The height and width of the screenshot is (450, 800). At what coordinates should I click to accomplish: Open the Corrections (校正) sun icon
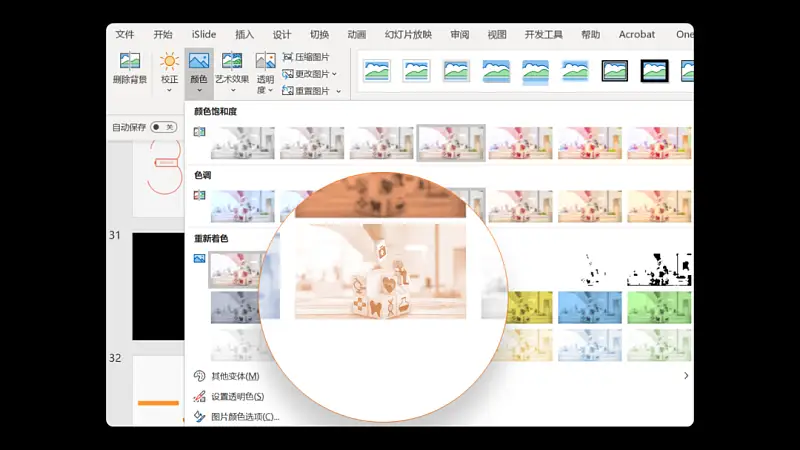(169, 61)
